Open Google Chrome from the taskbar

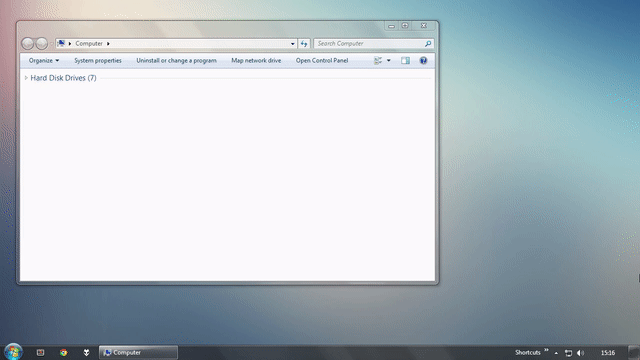pyautogui.click(x=63, y=352)
